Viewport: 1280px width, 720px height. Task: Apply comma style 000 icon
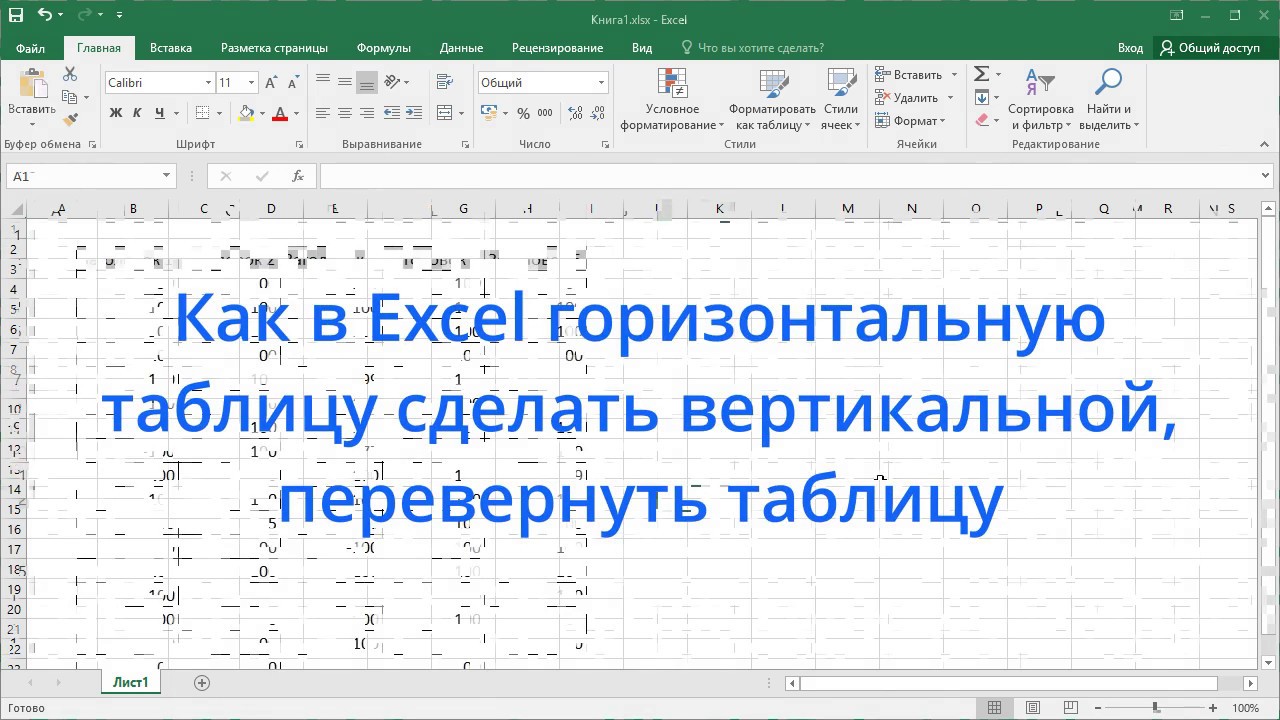(x=544, y=113)
